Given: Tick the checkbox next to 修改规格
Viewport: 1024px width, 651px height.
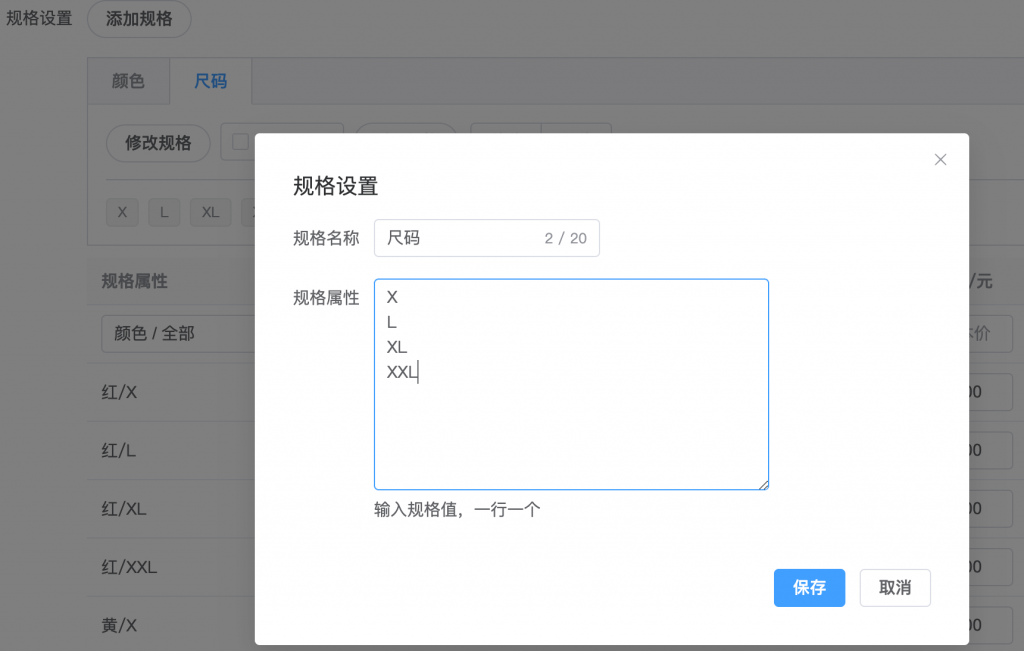Looking at the screenshot, I should [x=240, y=142].
